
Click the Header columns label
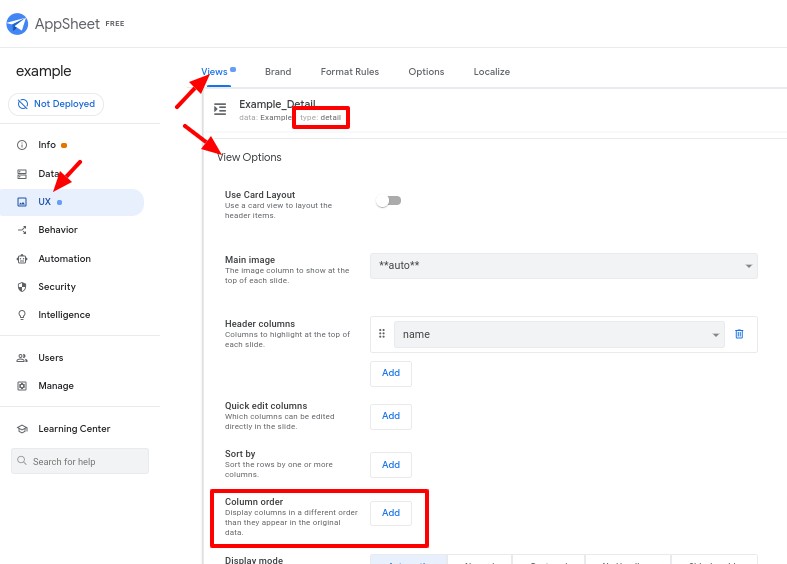pos(260,324)
